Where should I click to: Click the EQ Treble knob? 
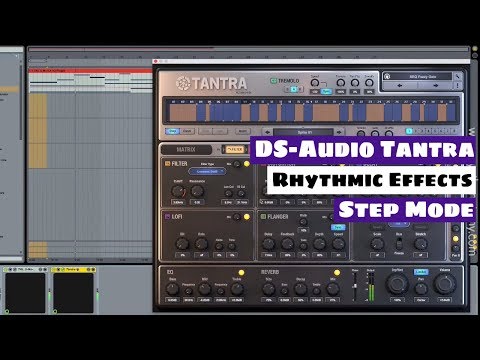pyautogui.click(x=237, y=289)
